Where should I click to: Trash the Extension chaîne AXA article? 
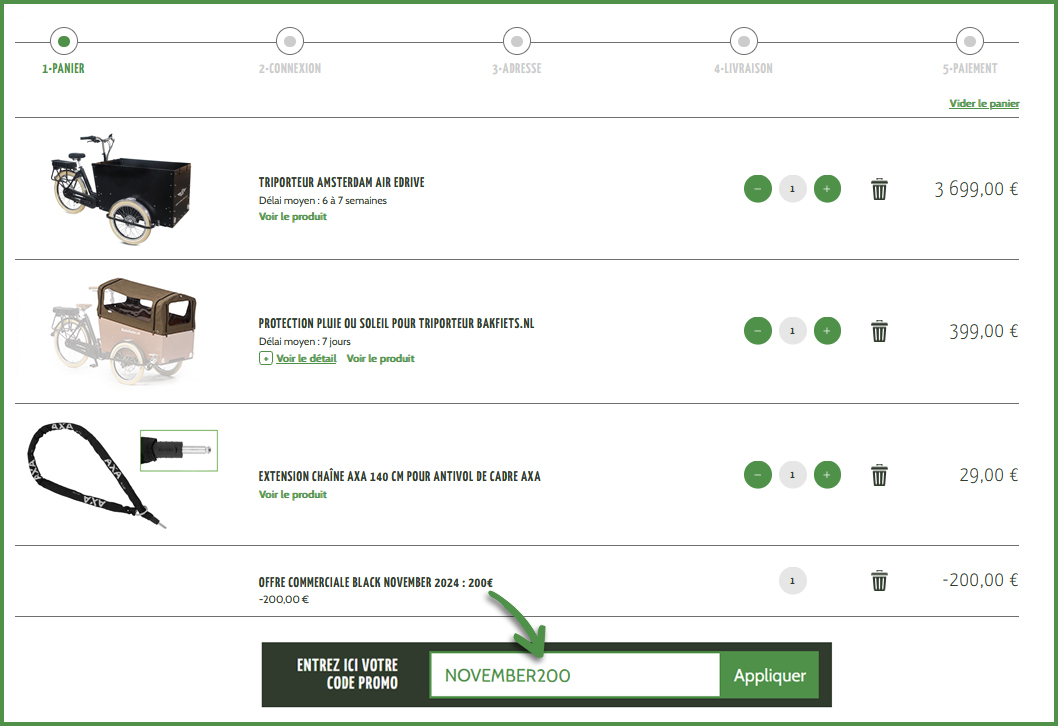tap(879, 475)
